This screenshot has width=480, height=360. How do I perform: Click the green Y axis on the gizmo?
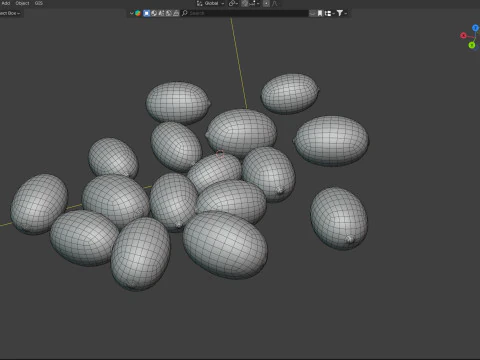pos(472,45)
